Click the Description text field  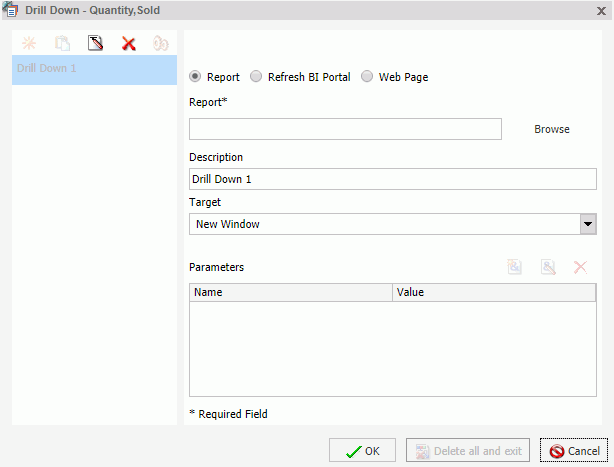(x=392, y=179)
